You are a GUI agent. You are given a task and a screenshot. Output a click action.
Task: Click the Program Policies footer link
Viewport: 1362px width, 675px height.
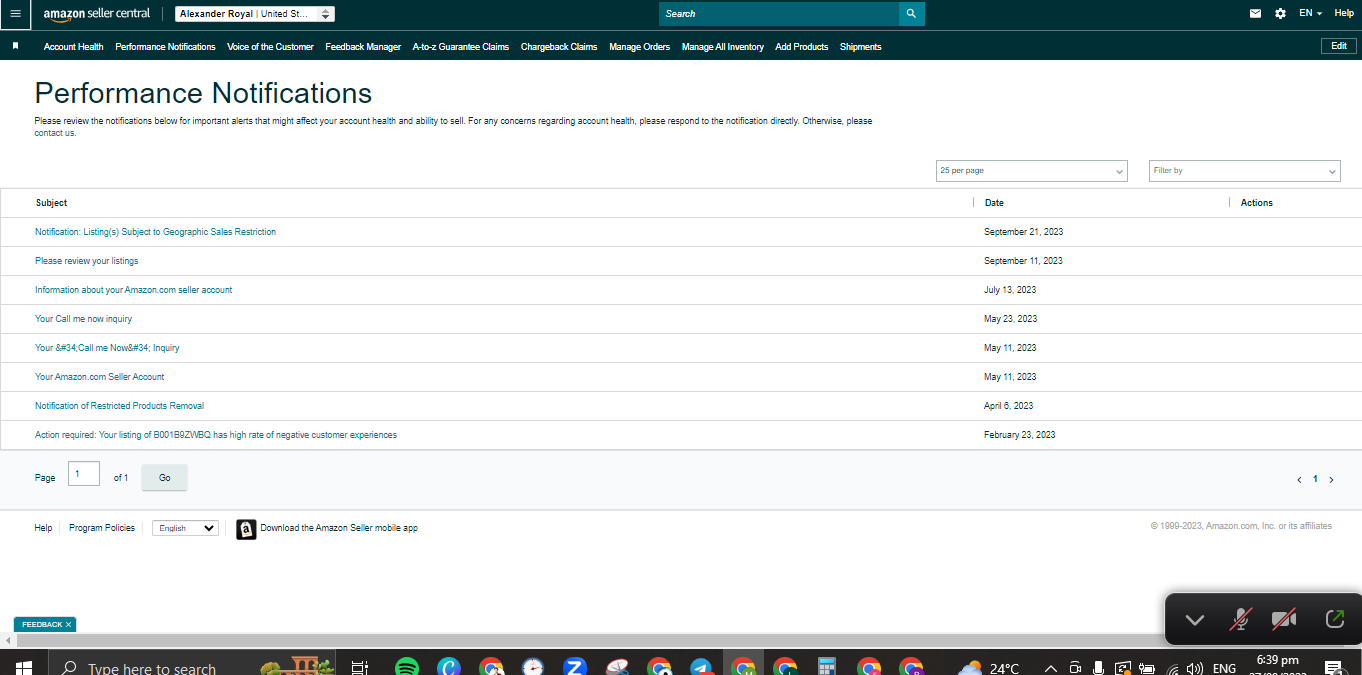tap(102, 528)
